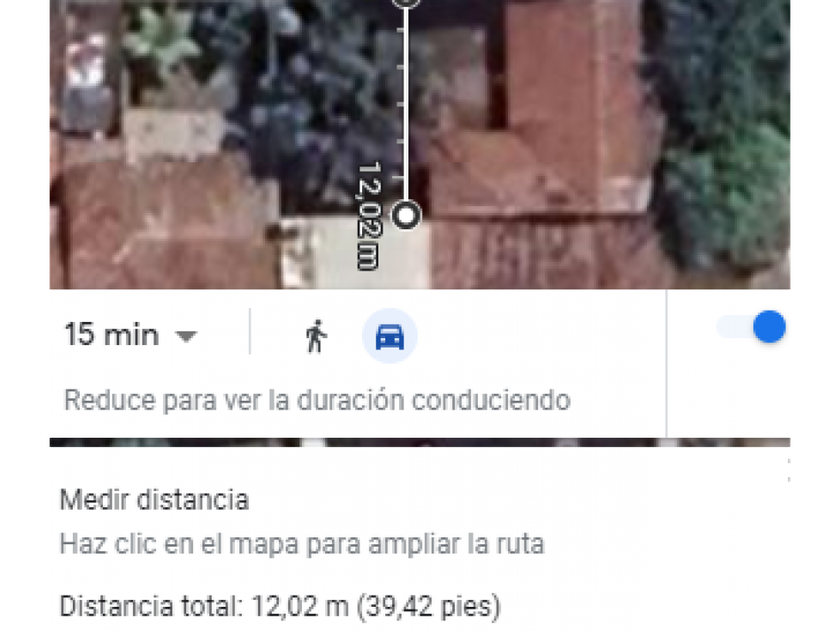Click the small beige rooftop left of the trees

click(172, 135)
